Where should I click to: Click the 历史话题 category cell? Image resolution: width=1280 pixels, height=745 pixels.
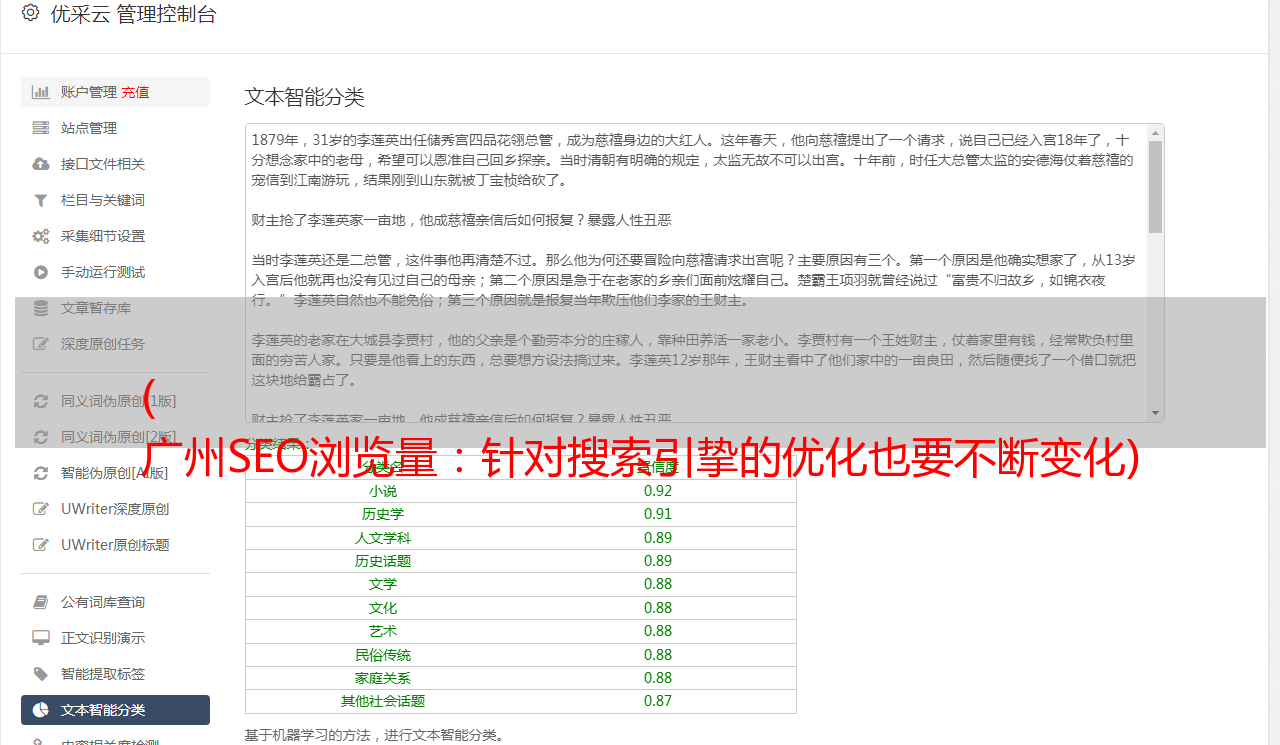pyautogui.click(x=383, y=561)
